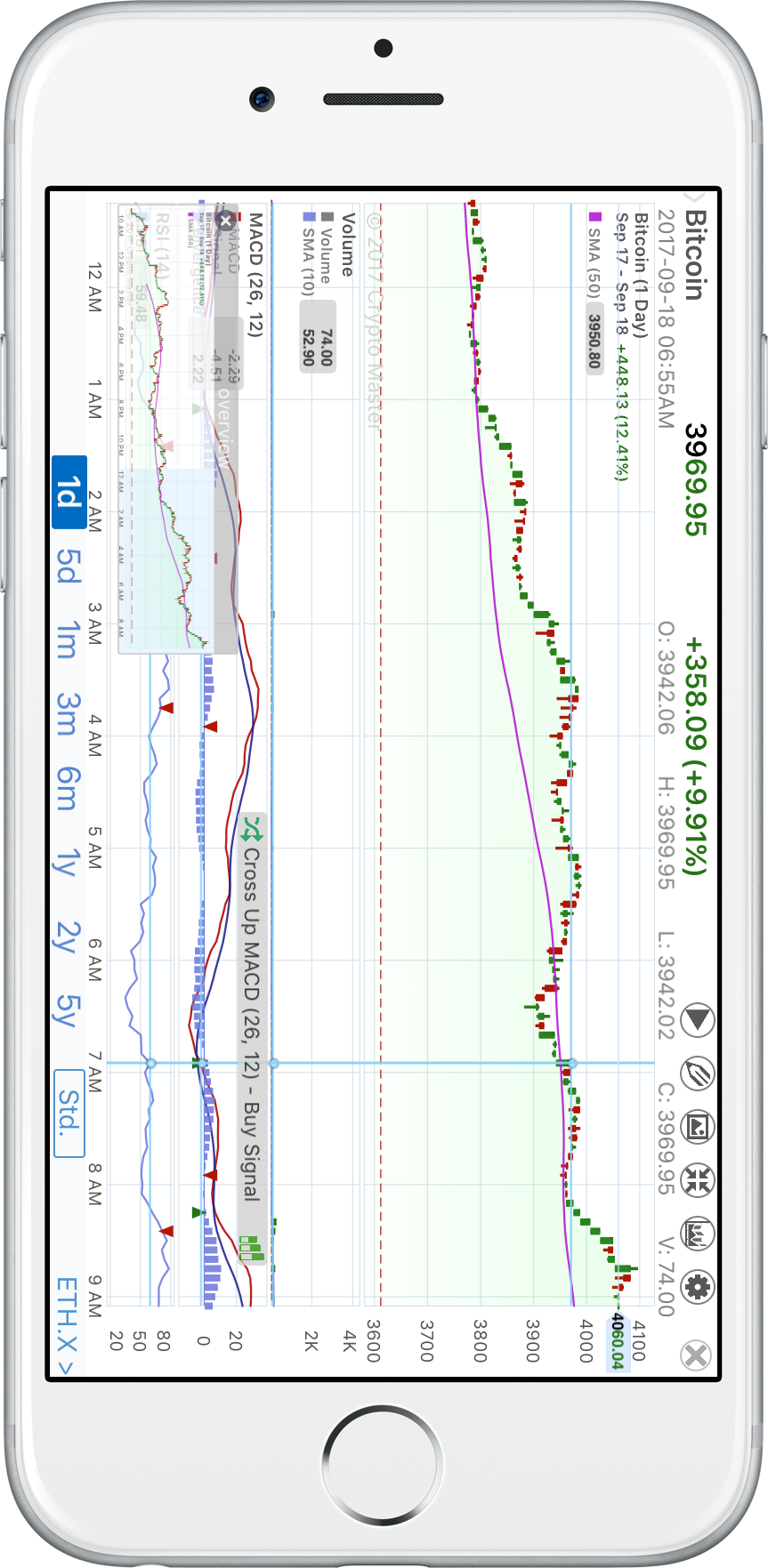Image resolution: width=768 pixels, height=1568 pixels.
Task: Dismiss the overview mini chart
Action: coord(226,221)
